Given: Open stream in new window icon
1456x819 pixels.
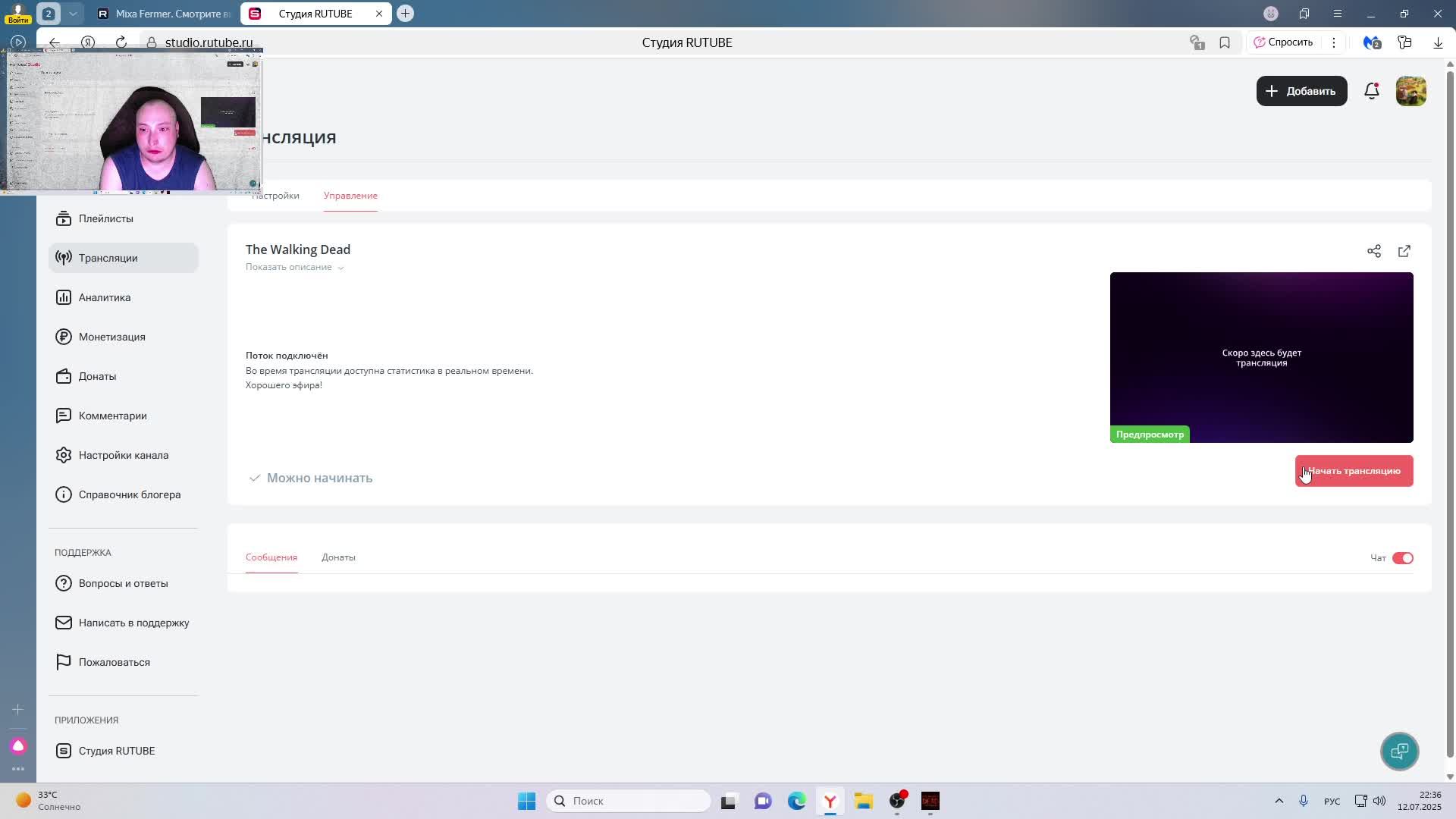Looking at the screenshot, I should (x=1404, y=251).
